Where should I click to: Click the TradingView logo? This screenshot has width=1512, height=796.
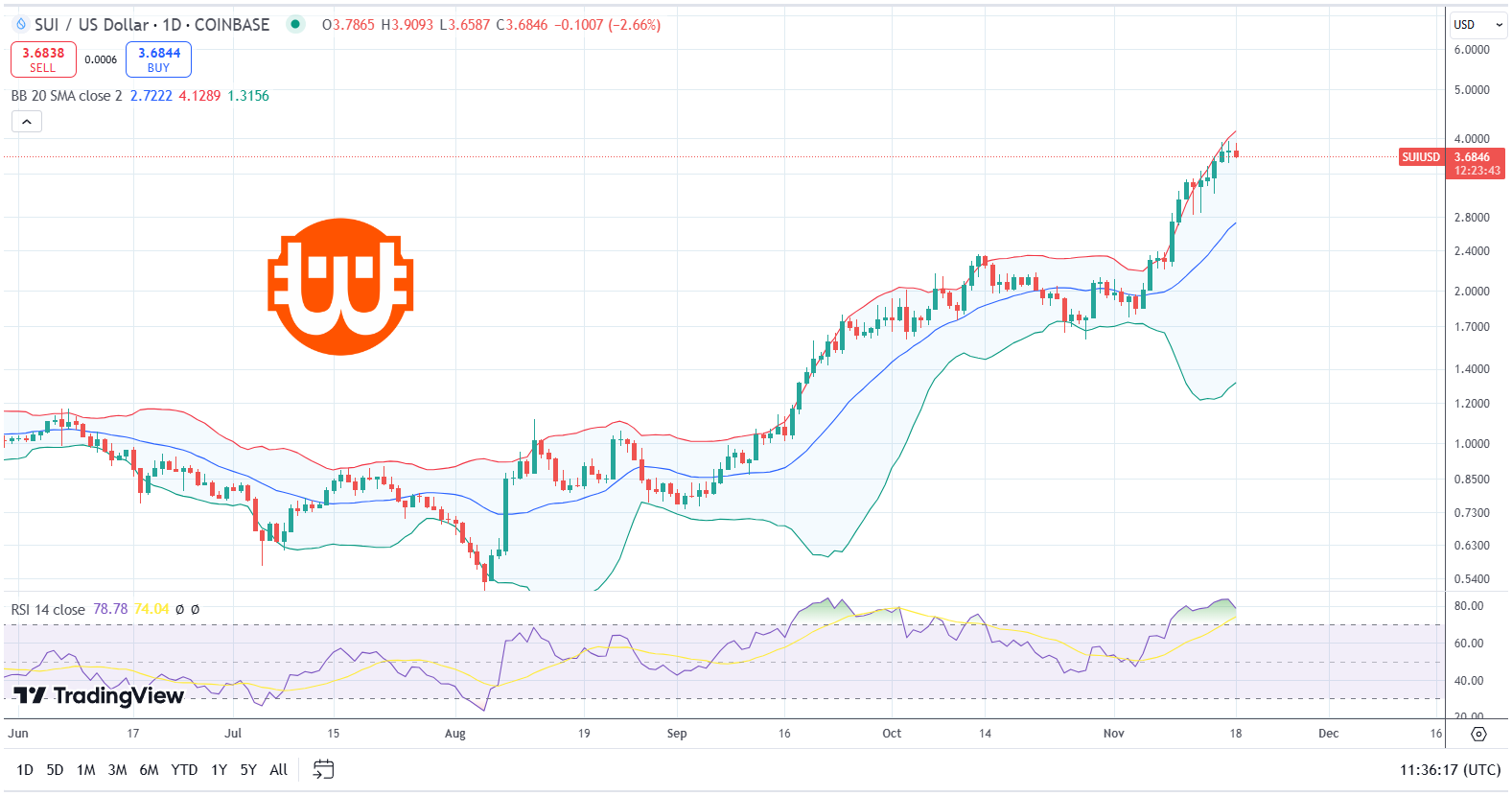coord(99,695)
